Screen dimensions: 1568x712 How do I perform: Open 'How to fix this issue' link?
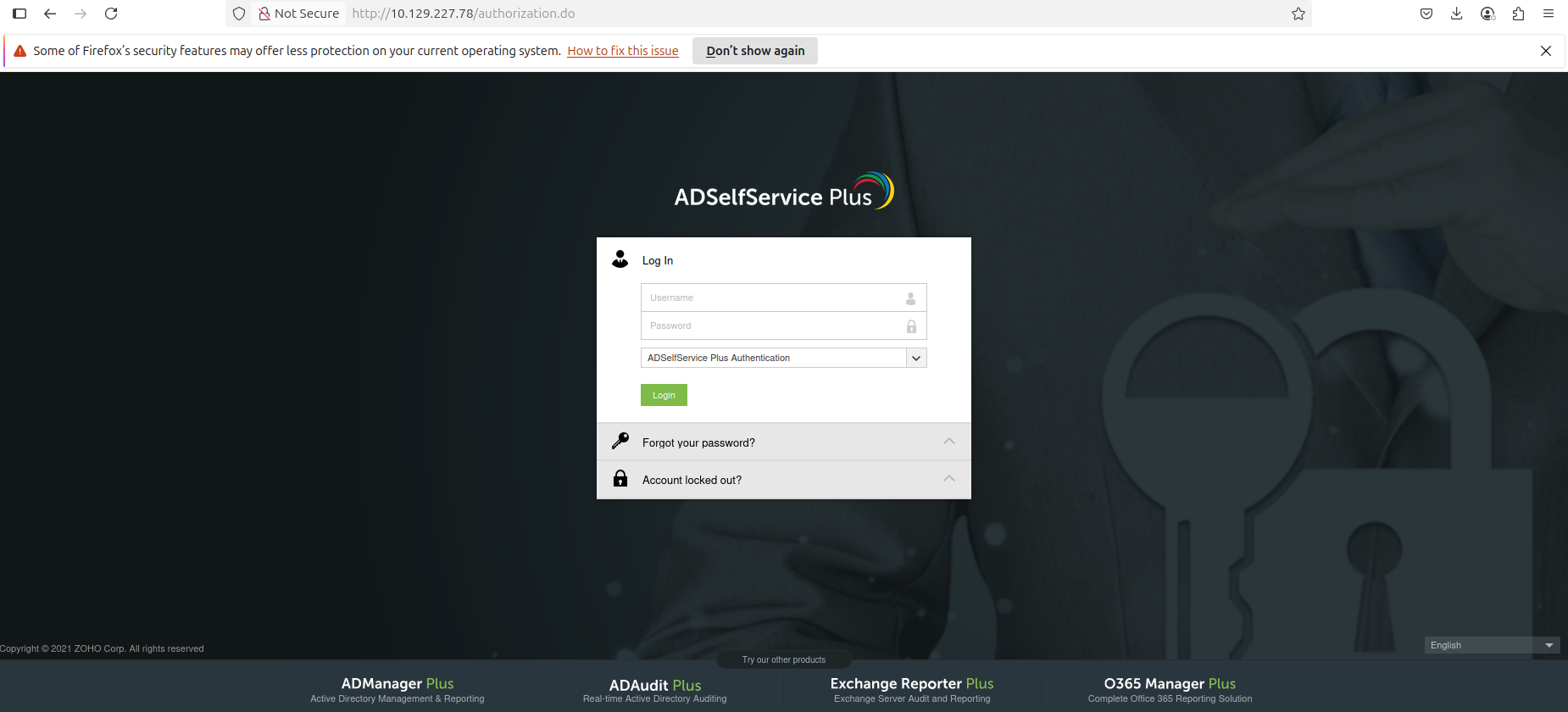click(x=623, y=51)
